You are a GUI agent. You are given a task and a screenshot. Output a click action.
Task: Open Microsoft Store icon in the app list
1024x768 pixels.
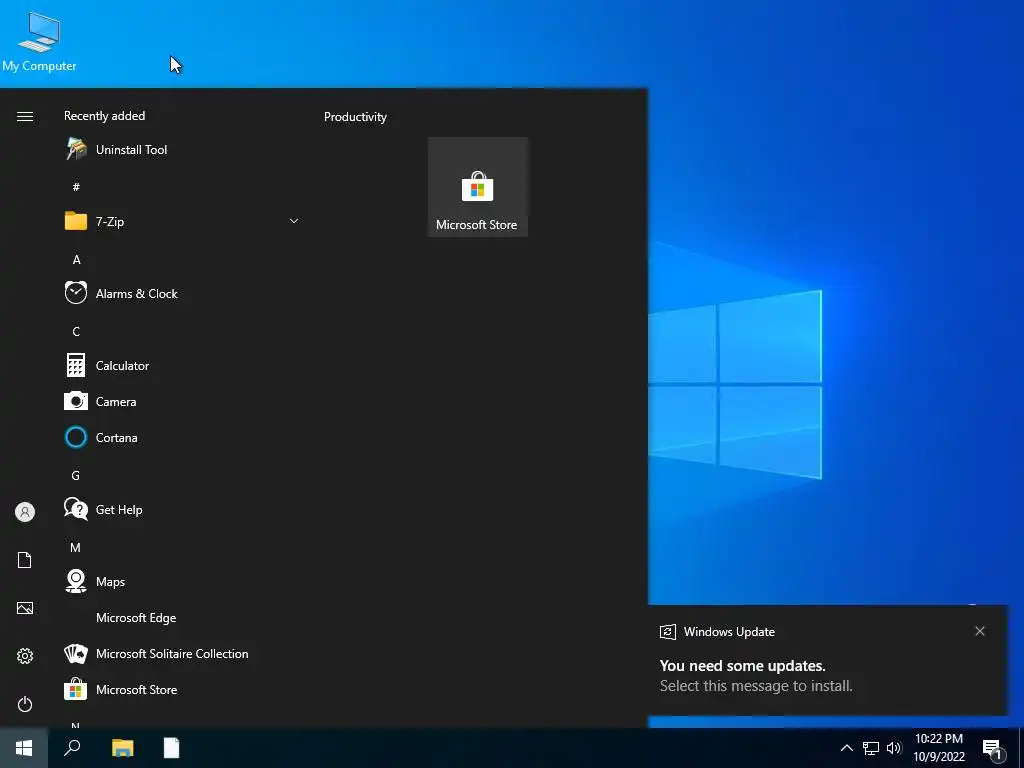[x=76, y=689]
